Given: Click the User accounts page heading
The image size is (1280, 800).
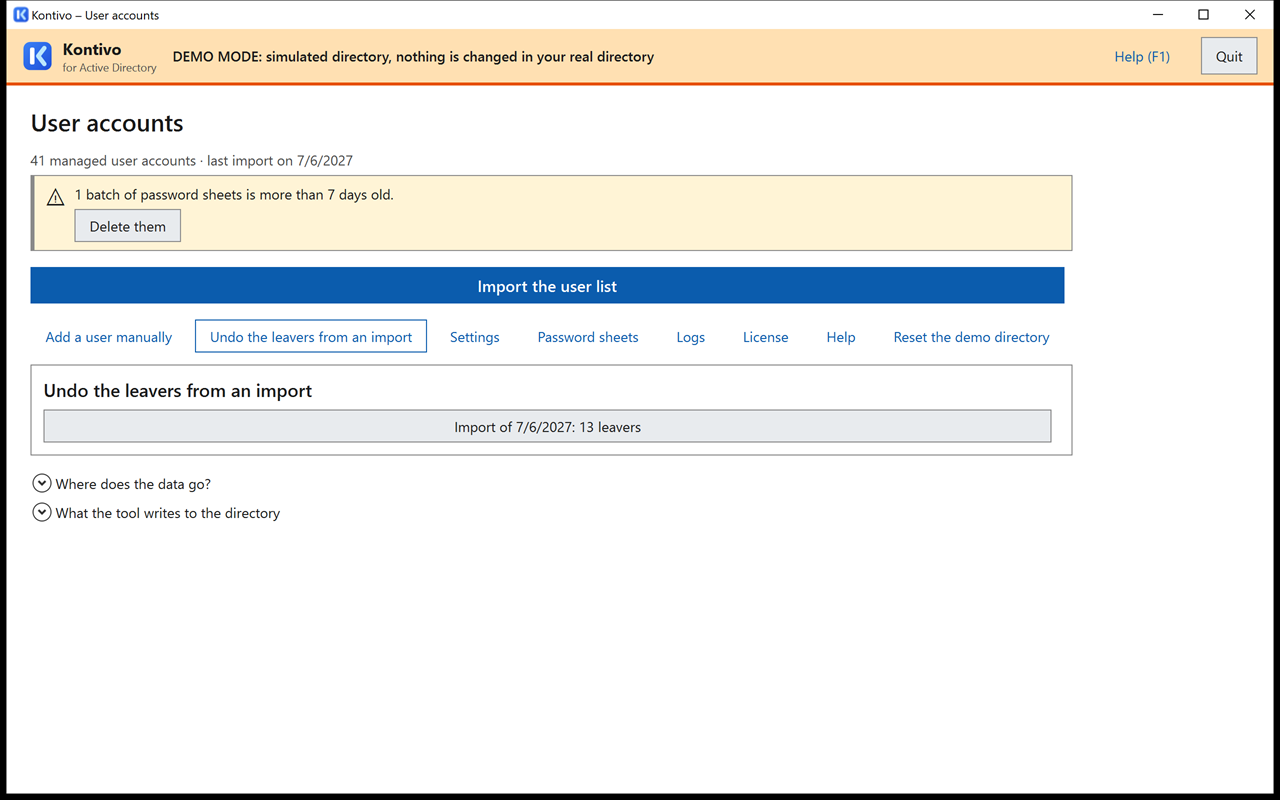Looking at the screenshot, I should 107,123.
